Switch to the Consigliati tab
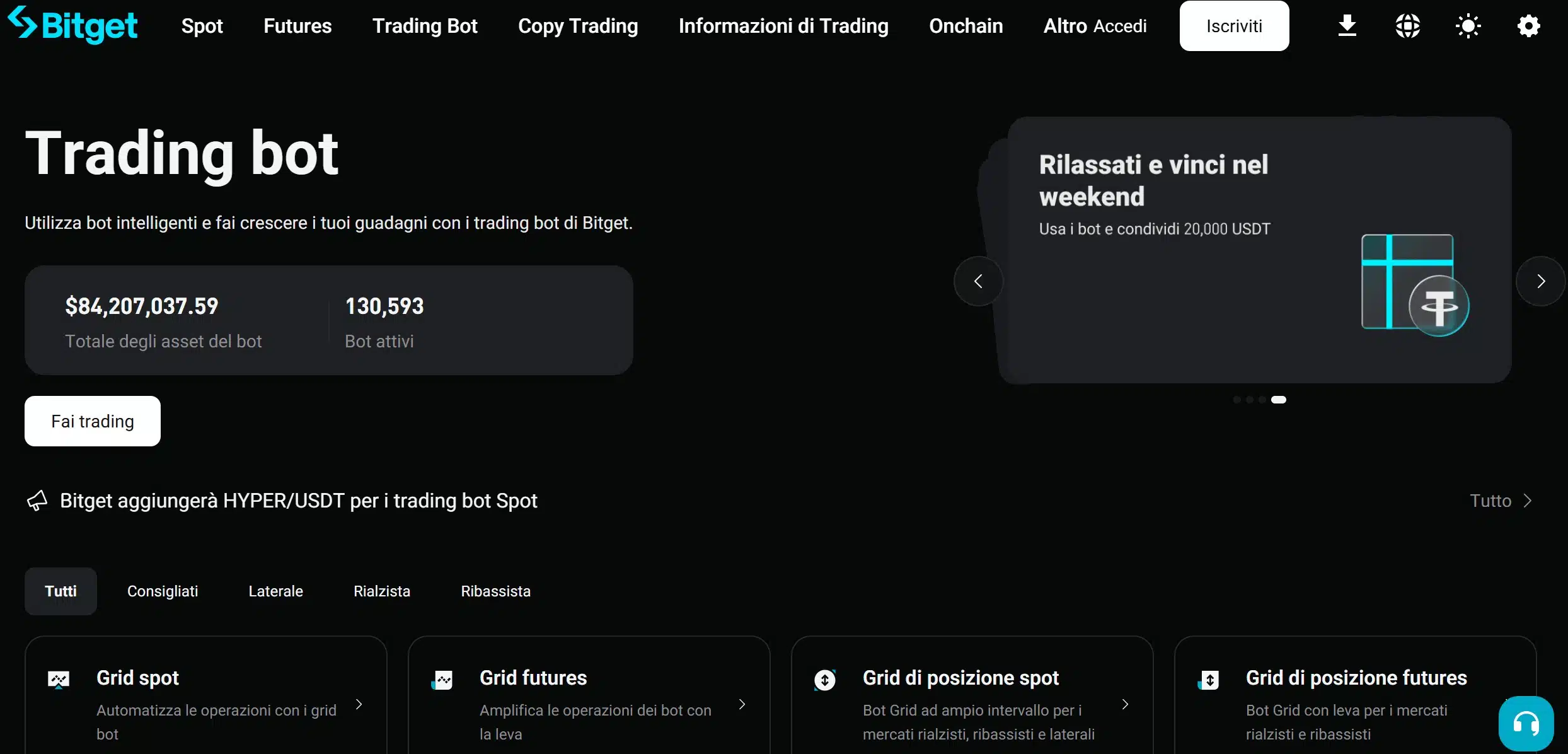This screenshot has width=1568, height=754. 163,591
